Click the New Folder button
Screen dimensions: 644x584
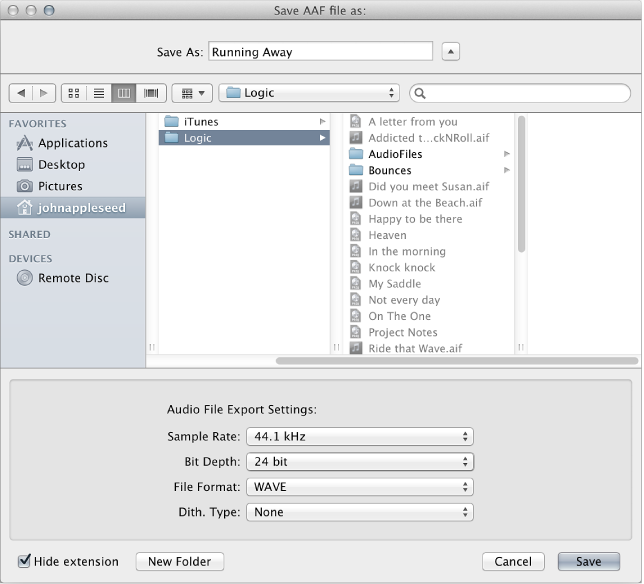tap(180, 561)
